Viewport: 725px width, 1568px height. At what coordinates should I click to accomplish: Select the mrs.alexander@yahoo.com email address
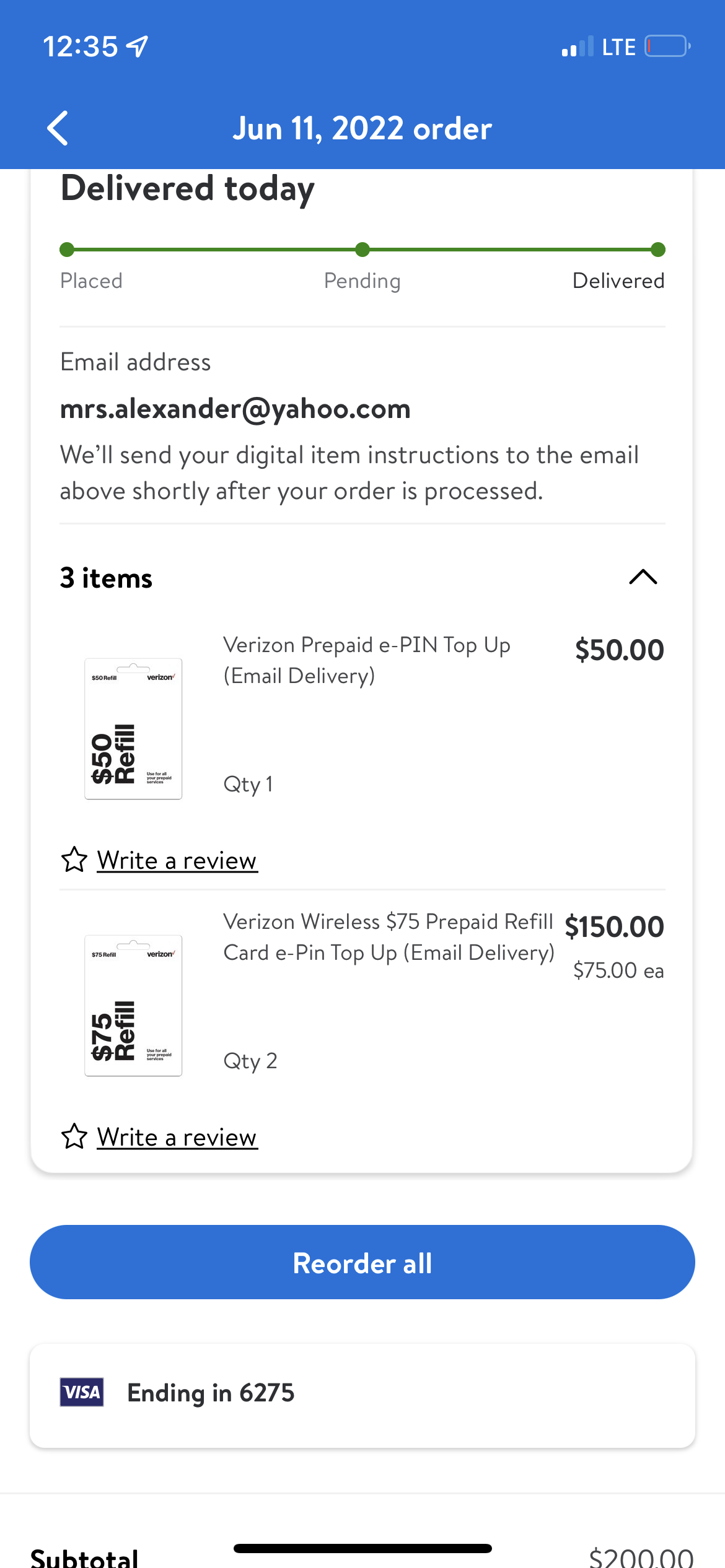click(235, 409)
